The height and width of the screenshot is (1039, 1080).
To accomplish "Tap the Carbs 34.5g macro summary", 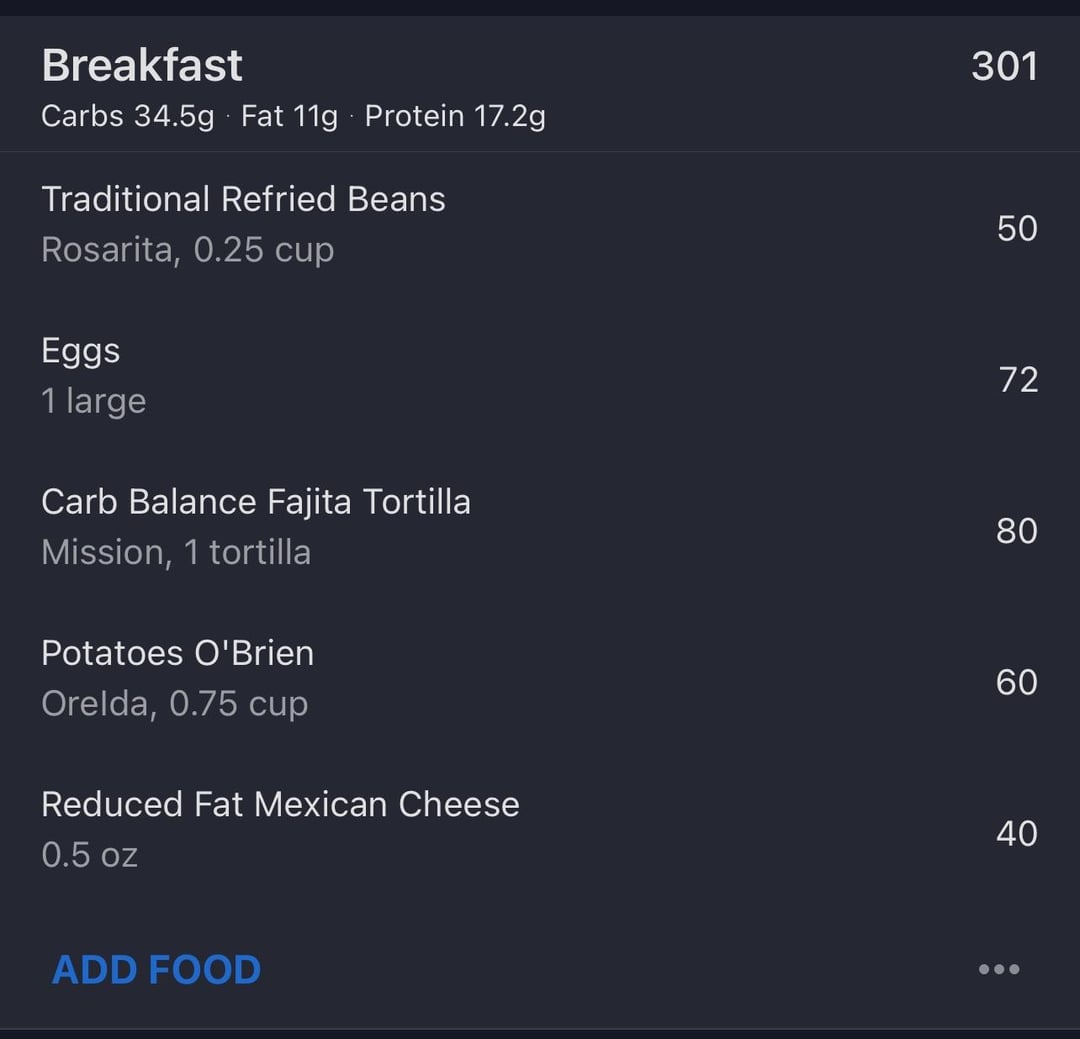I will point(128,116).
